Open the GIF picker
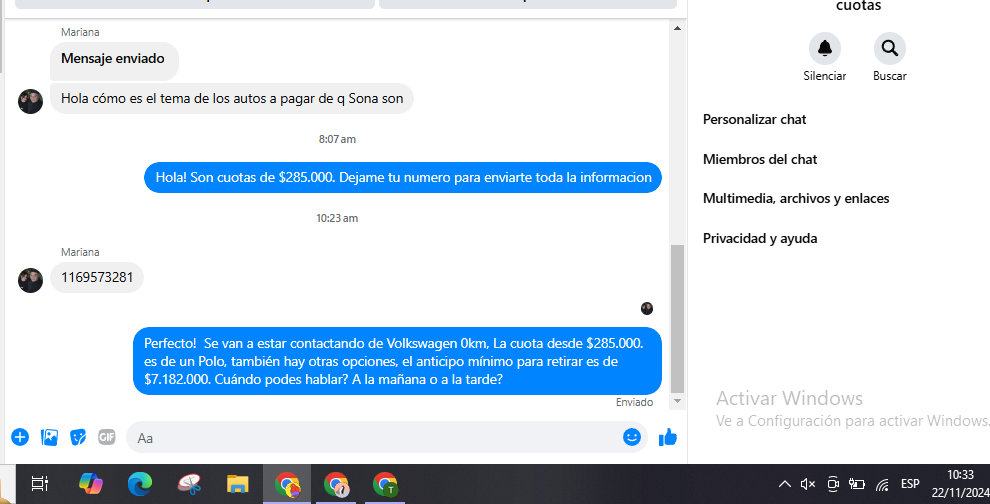The image size is (990, 504). (106, 437)
